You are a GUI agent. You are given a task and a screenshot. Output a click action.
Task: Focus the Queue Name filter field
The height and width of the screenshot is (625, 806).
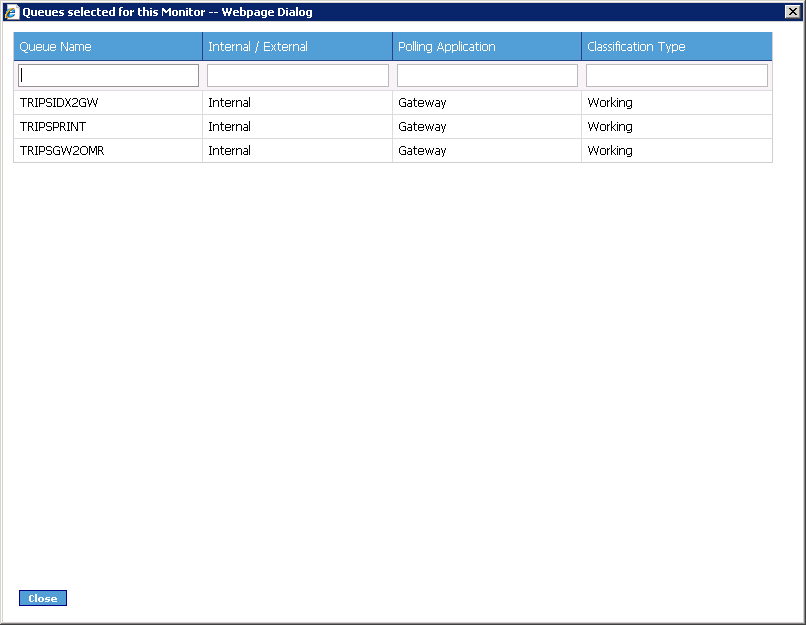point(108,76)
